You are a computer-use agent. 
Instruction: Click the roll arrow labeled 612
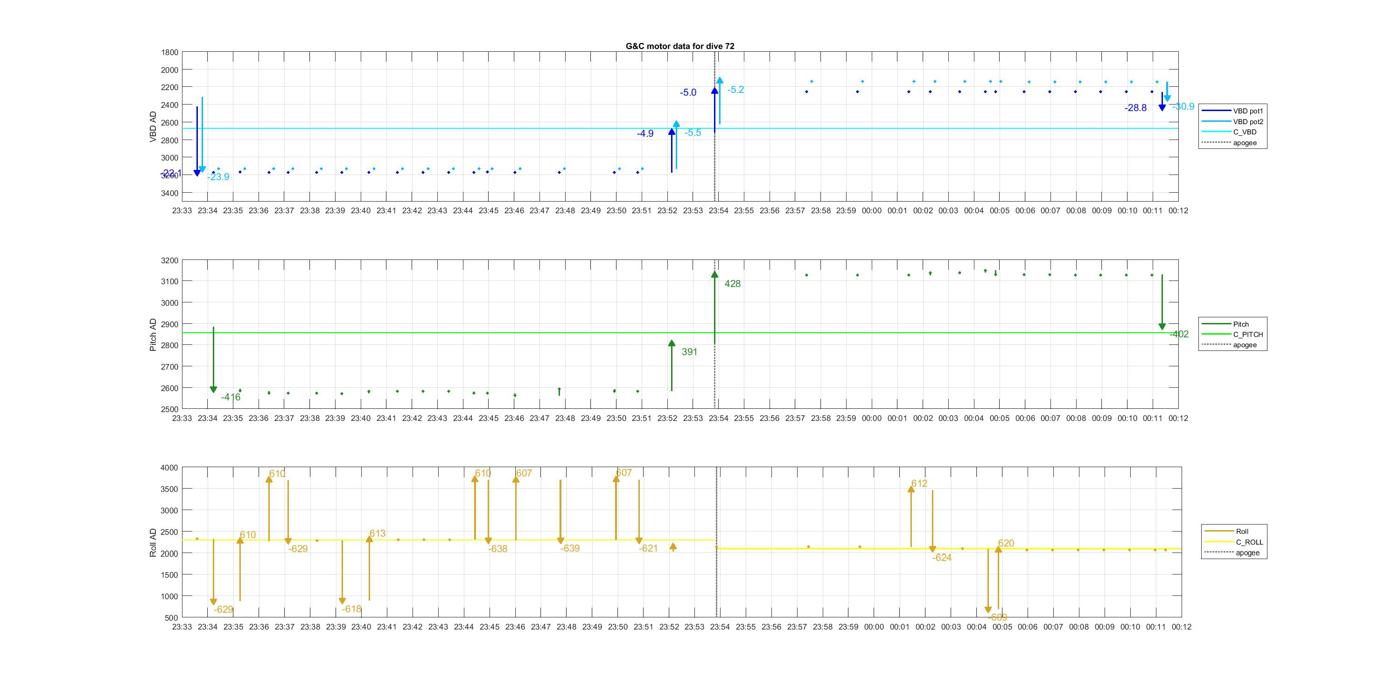click(911, 516)
